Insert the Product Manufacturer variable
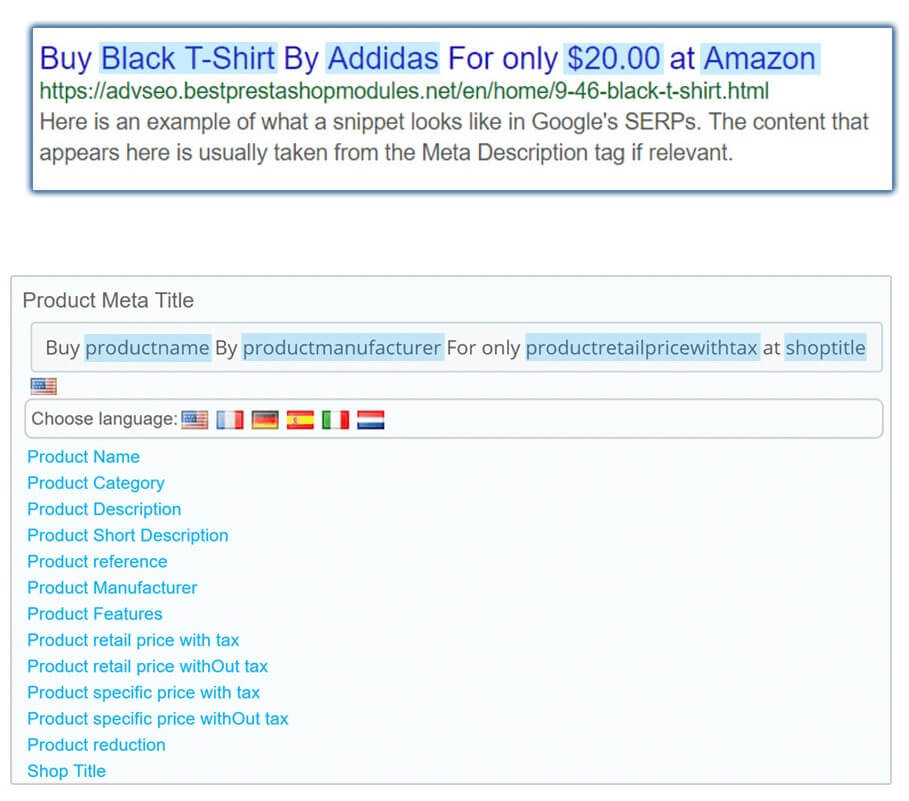This screenshot has width=909, height=801. click(112, 587)
